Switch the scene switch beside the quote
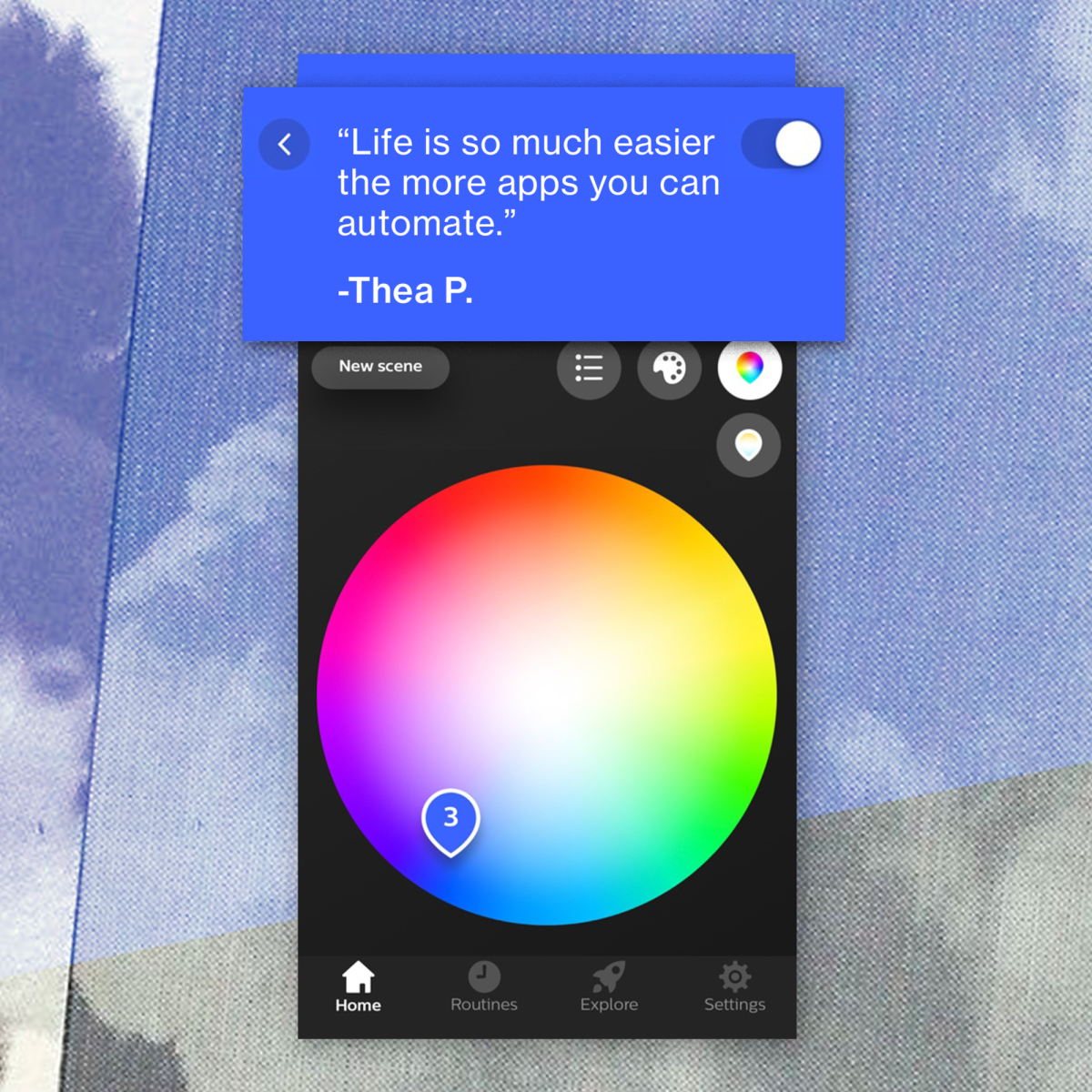Image resolution: width=1092 pixels, height=1092 pixels. pos(782,143)
